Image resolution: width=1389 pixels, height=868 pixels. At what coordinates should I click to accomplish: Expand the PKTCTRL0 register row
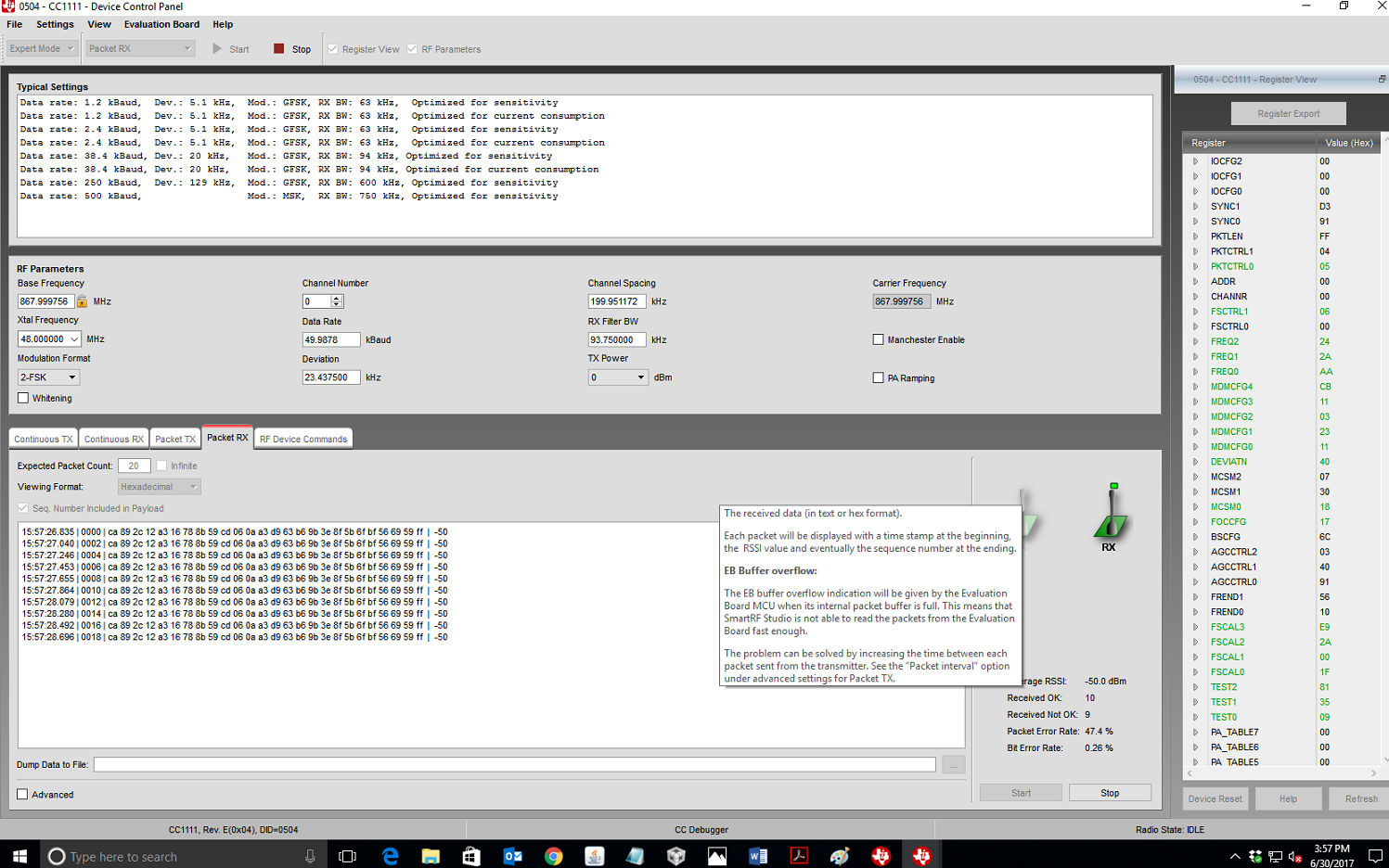point(1195,266)
